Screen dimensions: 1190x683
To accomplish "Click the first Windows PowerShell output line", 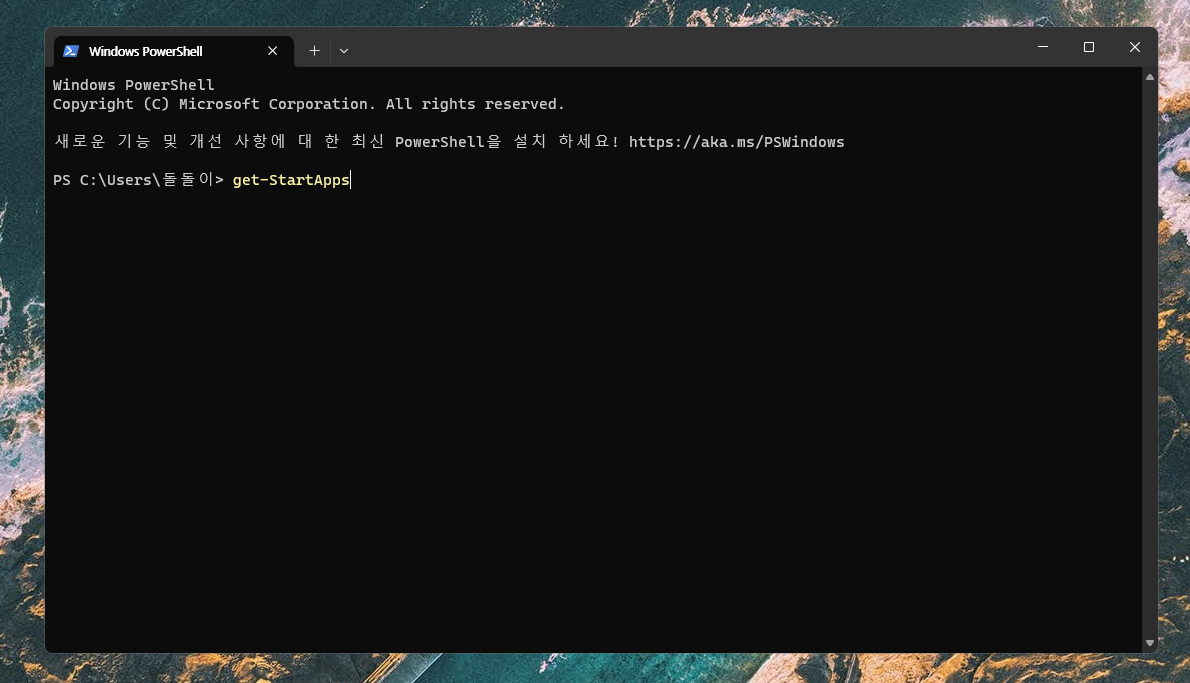I will click(134, 85).
